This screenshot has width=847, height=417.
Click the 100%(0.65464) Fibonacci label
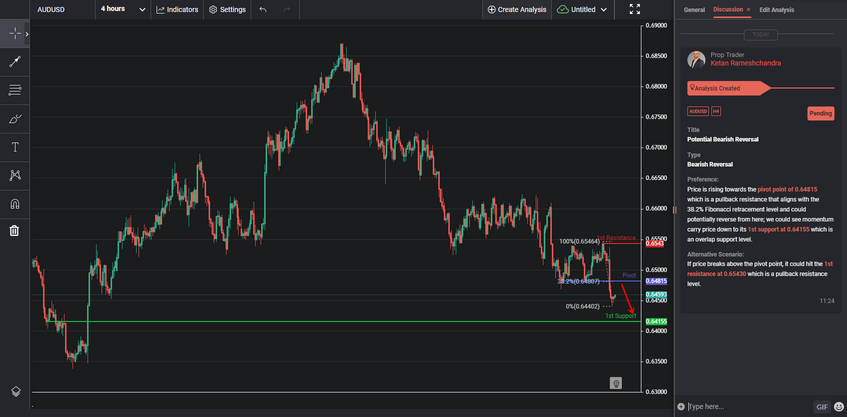tap(580, 241)
